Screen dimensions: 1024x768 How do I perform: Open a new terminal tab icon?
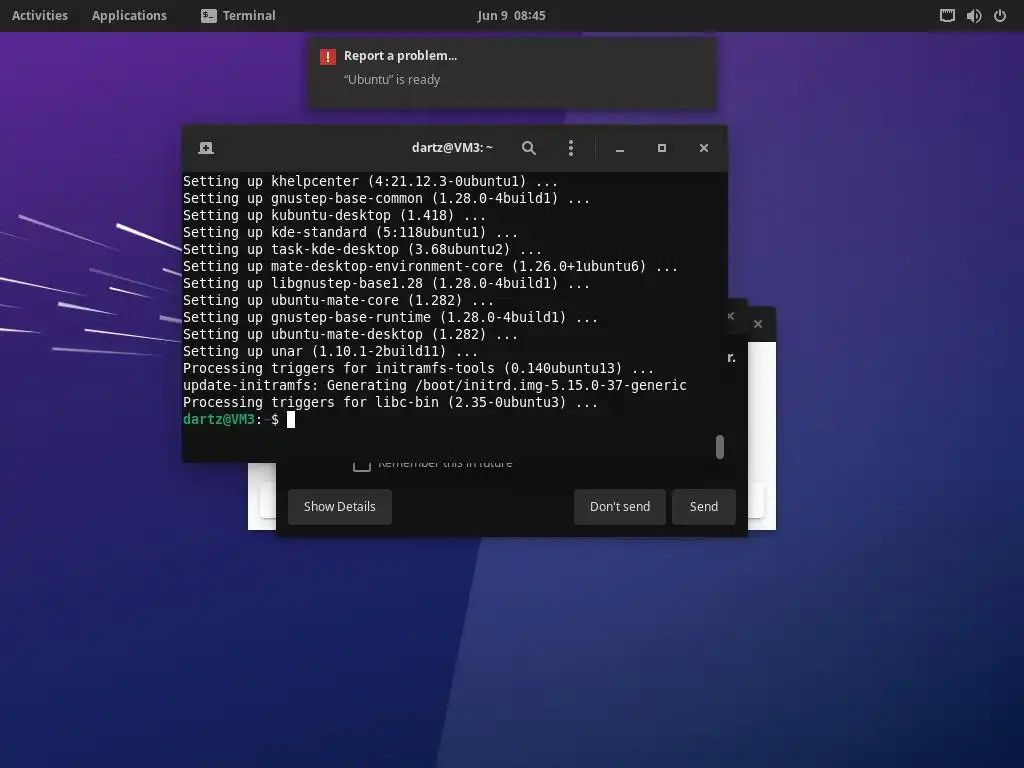[x=206, y=148]
